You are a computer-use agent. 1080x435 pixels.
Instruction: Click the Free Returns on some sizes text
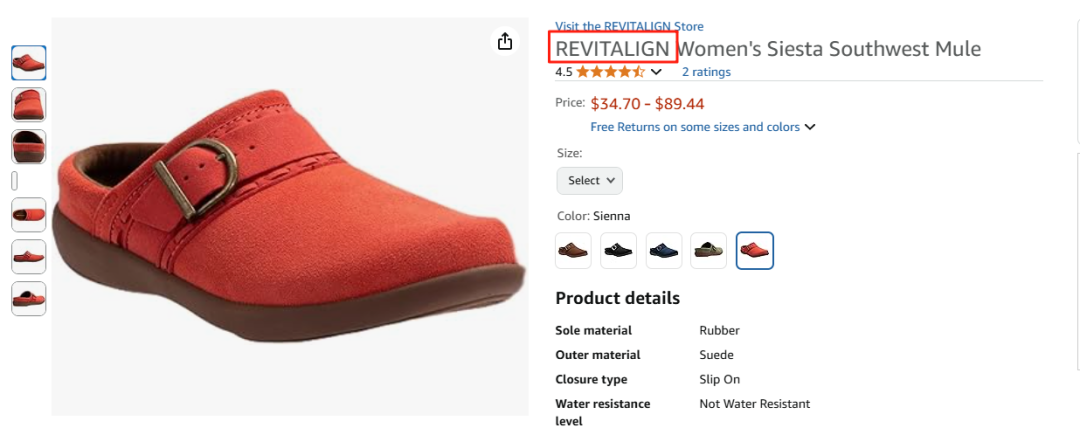click(695, 127)
